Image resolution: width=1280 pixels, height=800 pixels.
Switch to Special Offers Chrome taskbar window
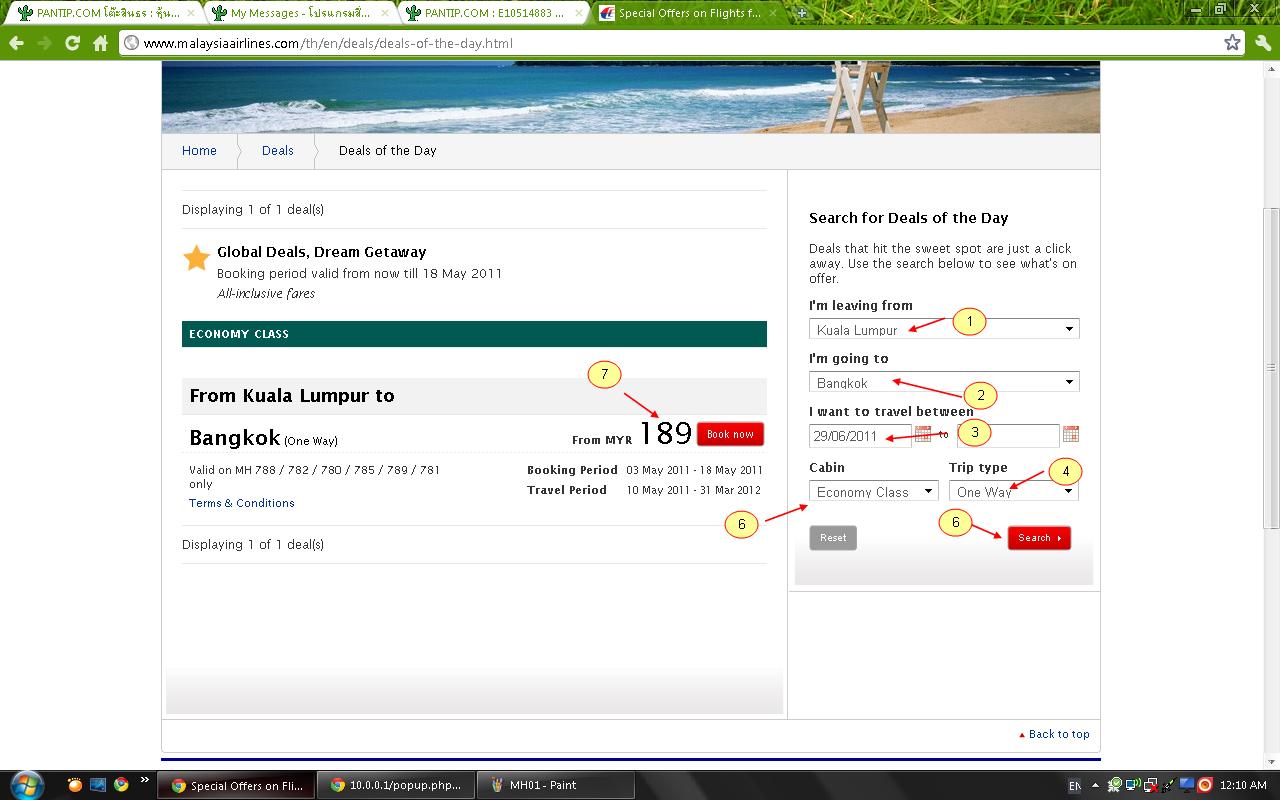[x=237, y=785]
